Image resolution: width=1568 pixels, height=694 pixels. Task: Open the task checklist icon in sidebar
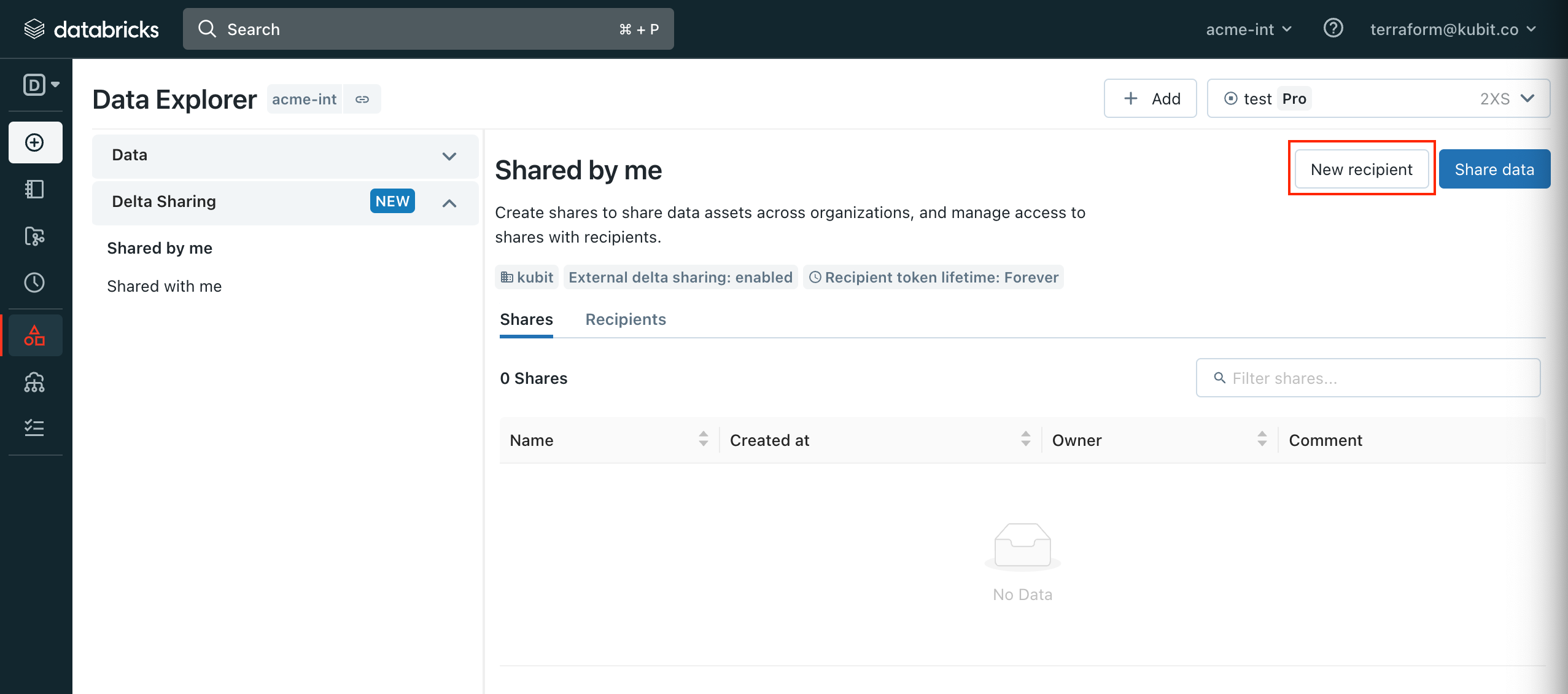[35, 427]
